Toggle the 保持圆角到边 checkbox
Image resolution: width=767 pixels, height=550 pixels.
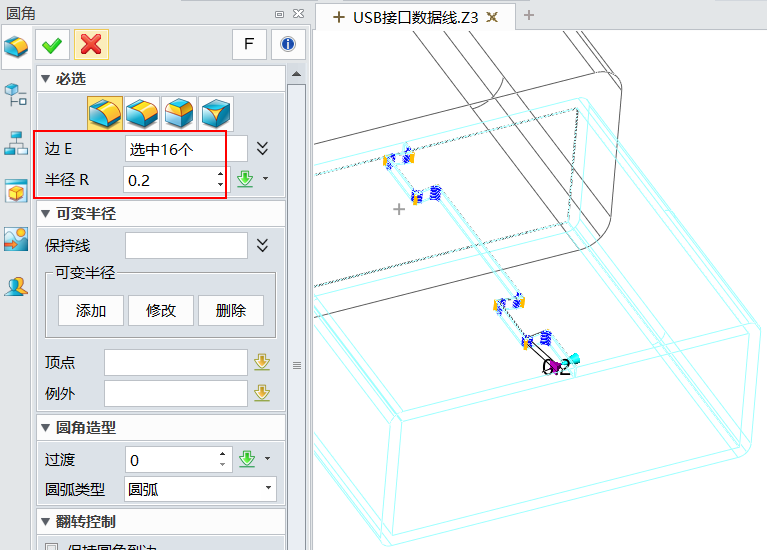[x=52, y=546]
